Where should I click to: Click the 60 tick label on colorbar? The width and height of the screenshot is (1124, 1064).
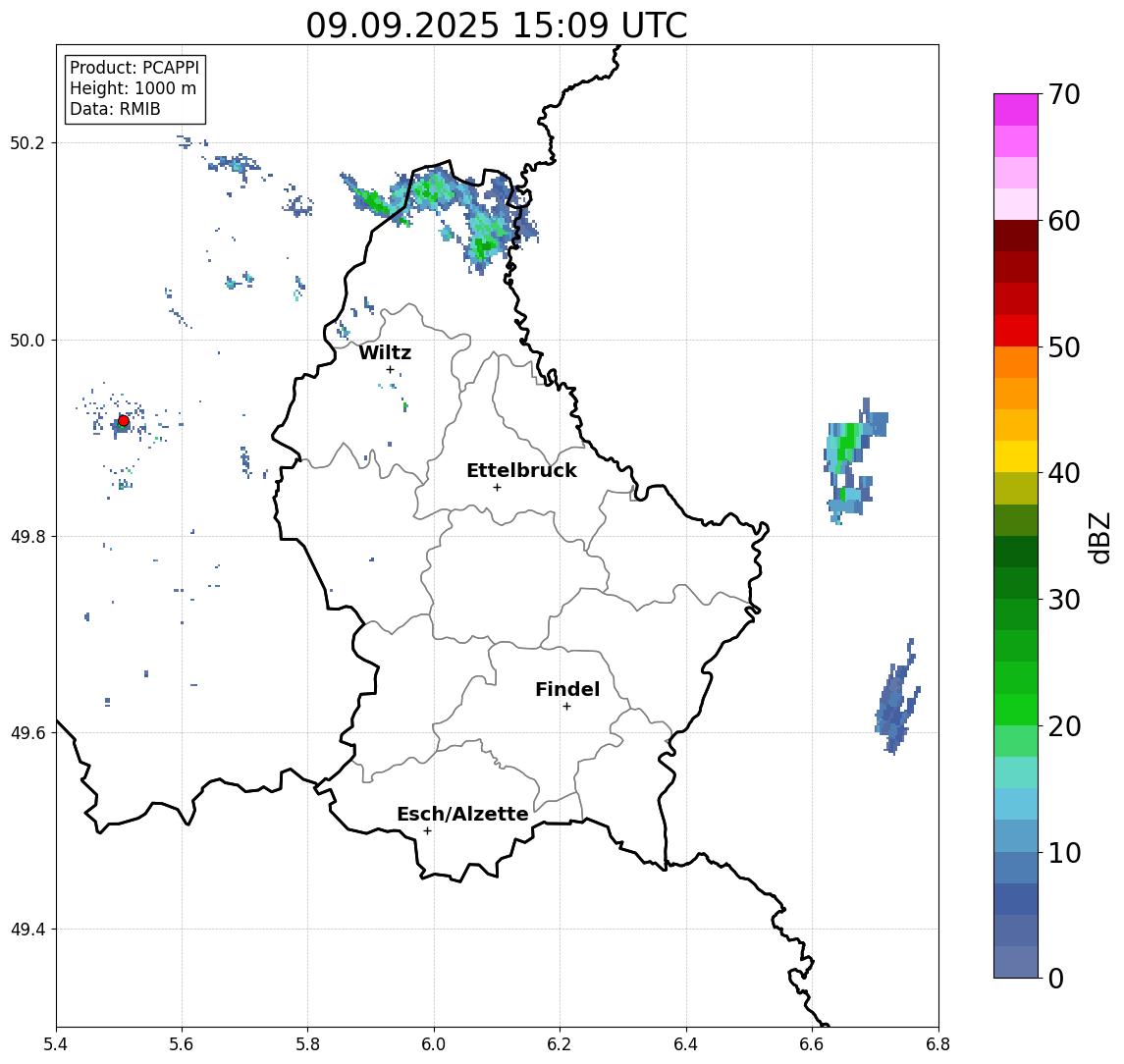point(1064,221)
